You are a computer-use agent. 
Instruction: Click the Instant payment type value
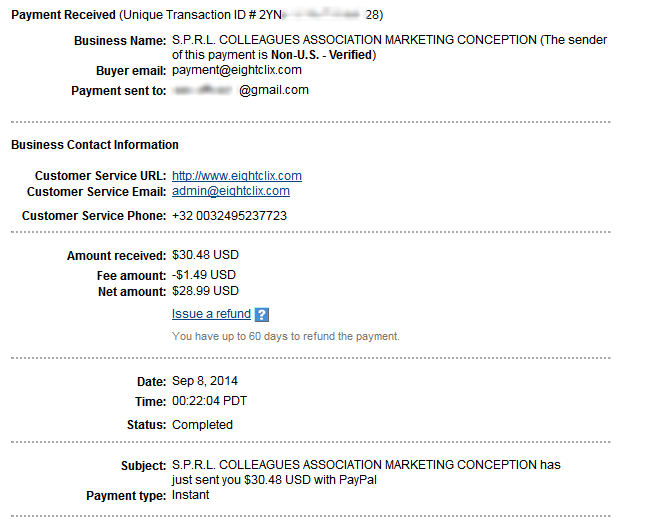[193, 495]
